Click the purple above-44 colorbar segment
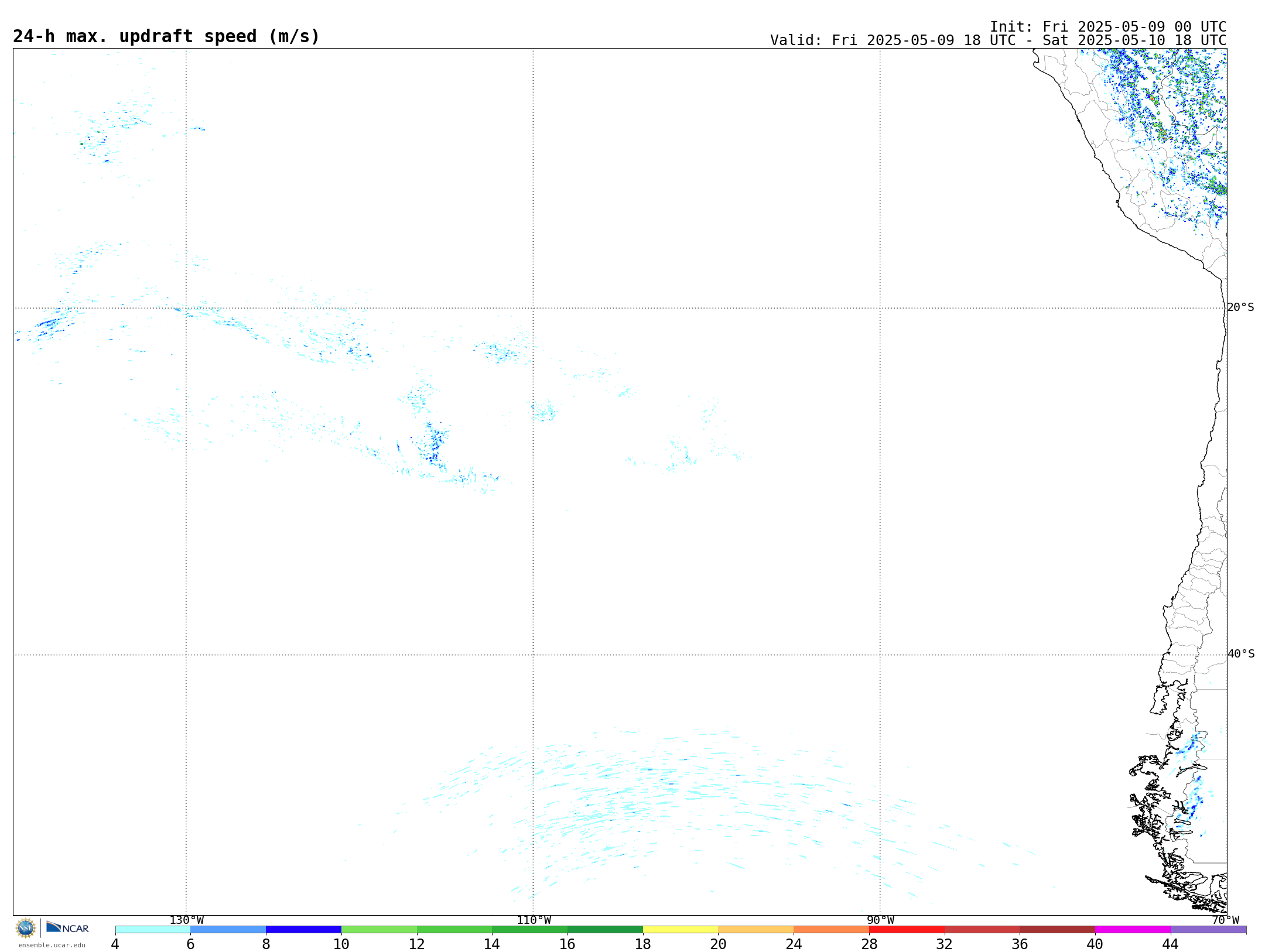Image resolution: width=1265 pixels, height=952 pixels. 1209,930
